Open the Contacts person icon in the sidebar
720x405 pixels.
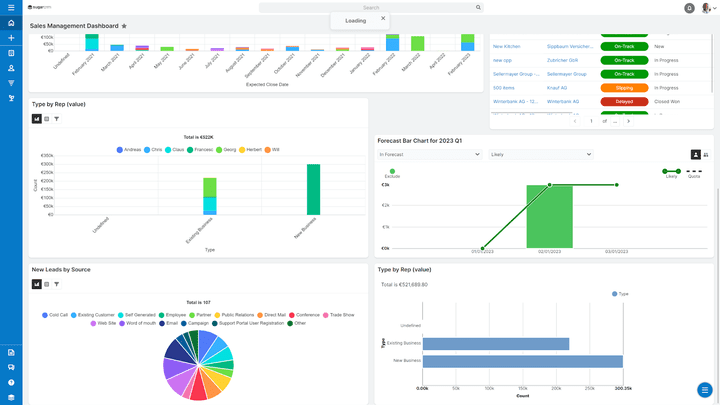click(x=11, y=68)
